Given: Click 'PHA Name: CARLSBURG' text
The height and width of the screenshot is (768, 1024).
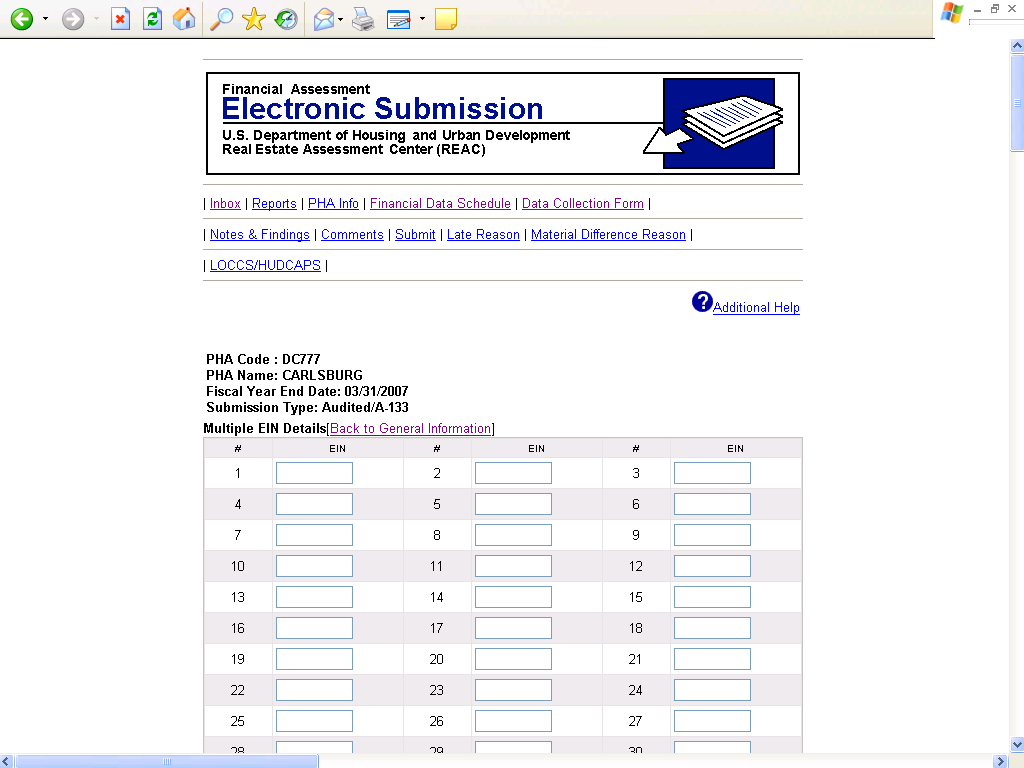Looking at the screenshot, I should 284,376.
